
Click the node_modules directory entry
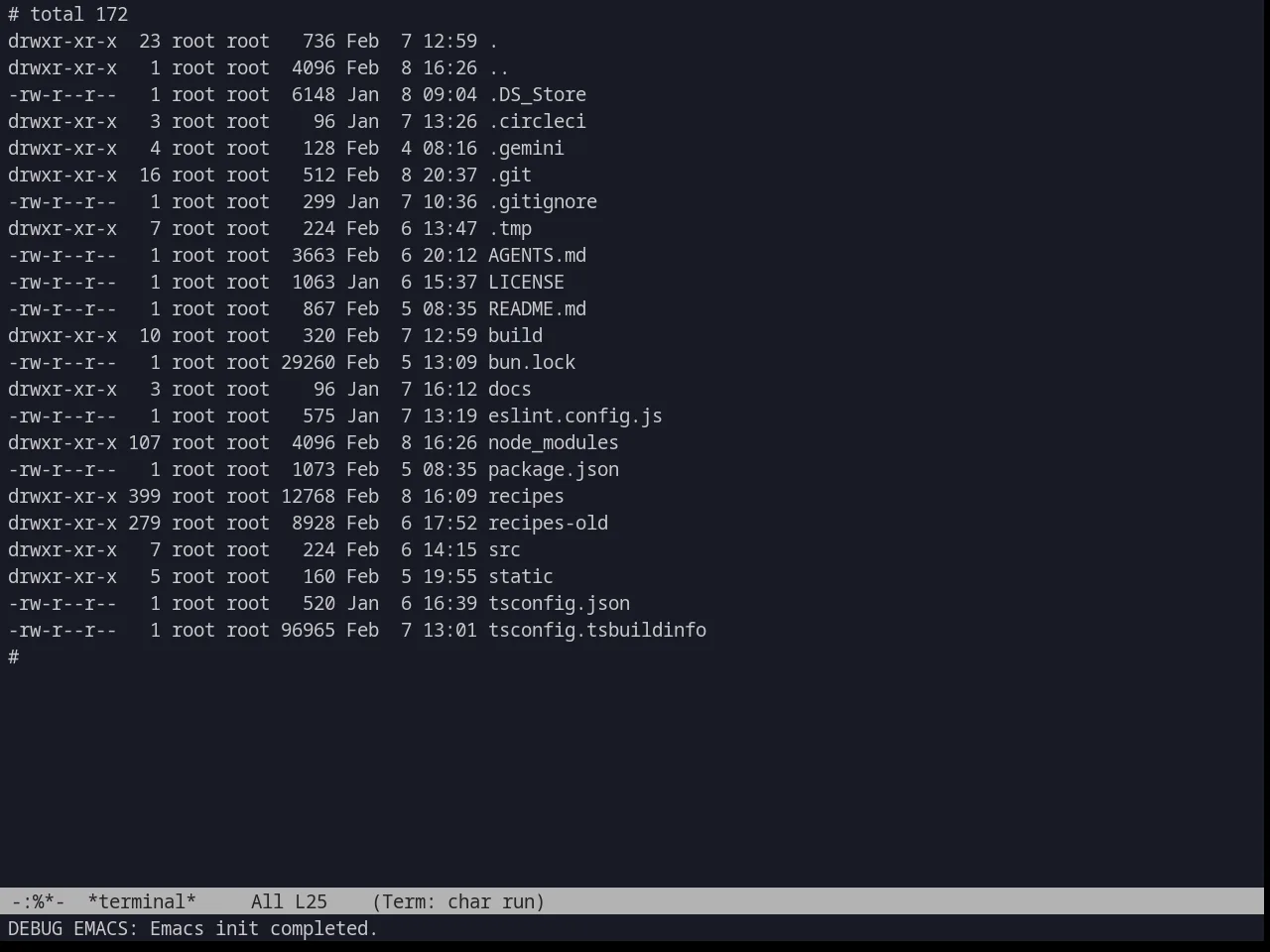(554, 442)
